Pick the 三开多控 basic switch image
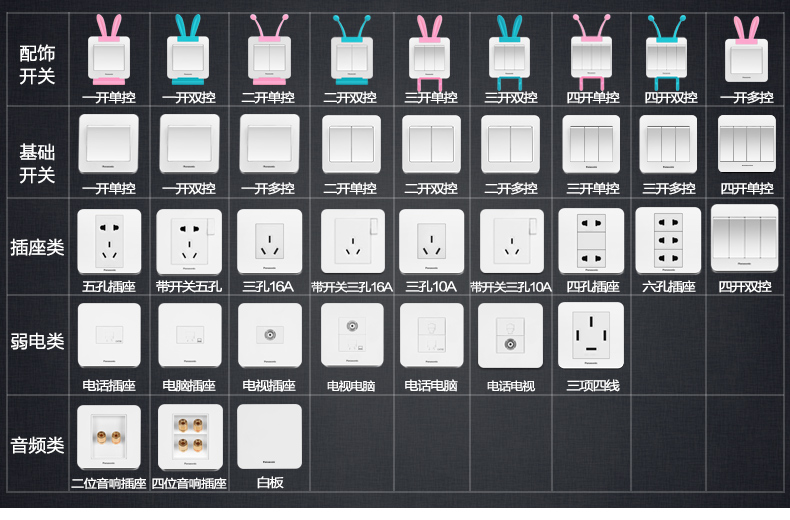This screenshot has width=790, height=520. [x=668, y=145]
